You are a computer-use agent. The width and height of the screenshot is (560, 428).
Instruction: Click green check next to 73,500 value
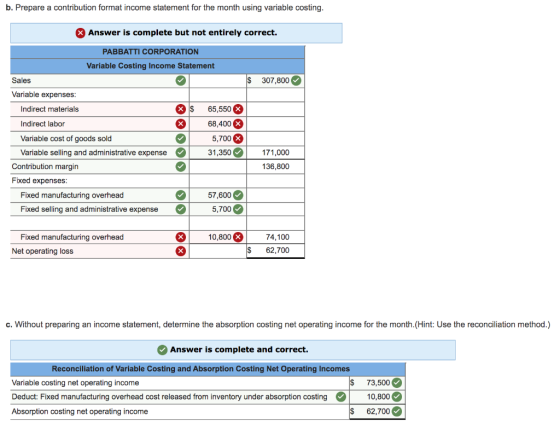click(x=396, y=383)
